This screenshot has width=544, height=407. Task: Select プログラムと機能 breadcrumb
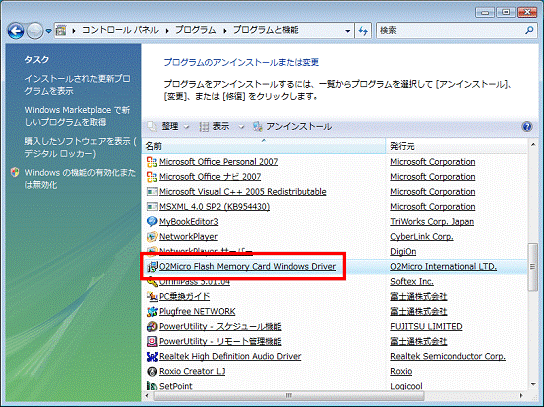tap(265, 30)
